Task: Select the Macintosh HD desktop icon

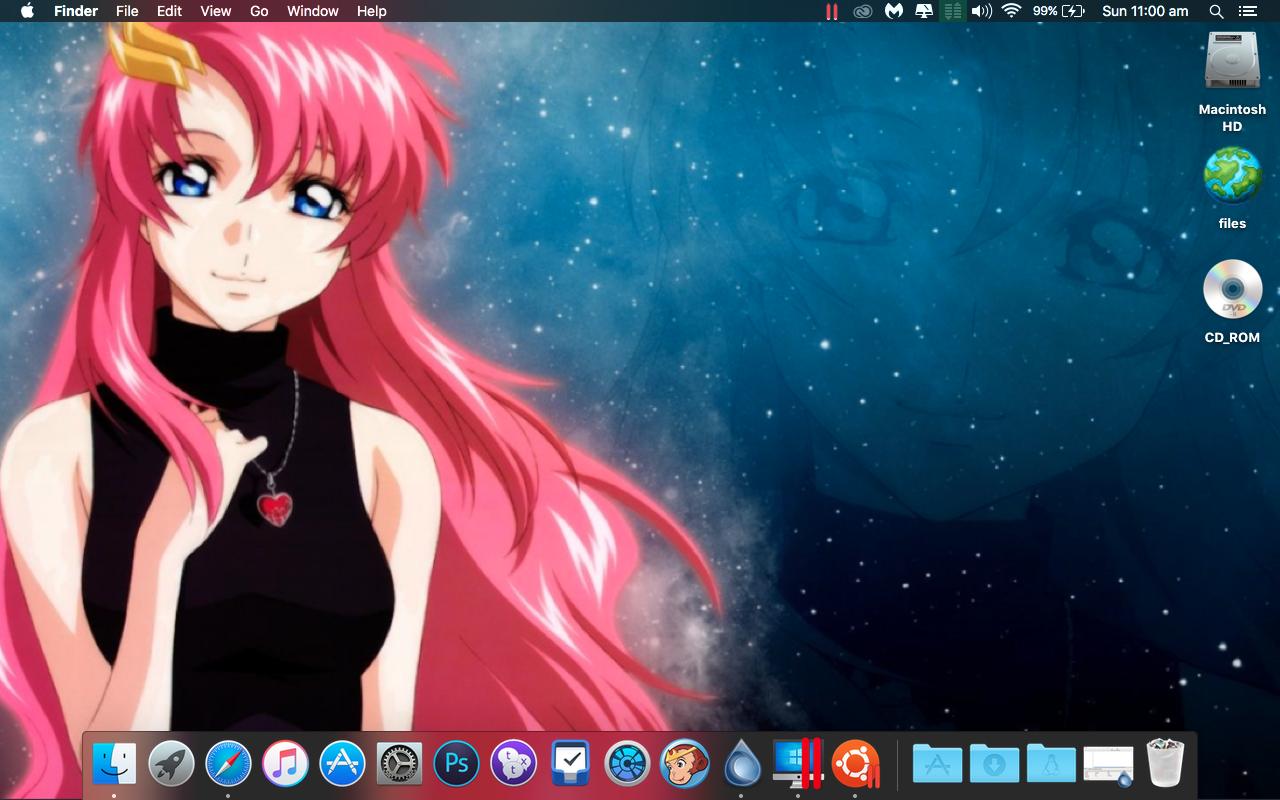Action: (1232, 63)
